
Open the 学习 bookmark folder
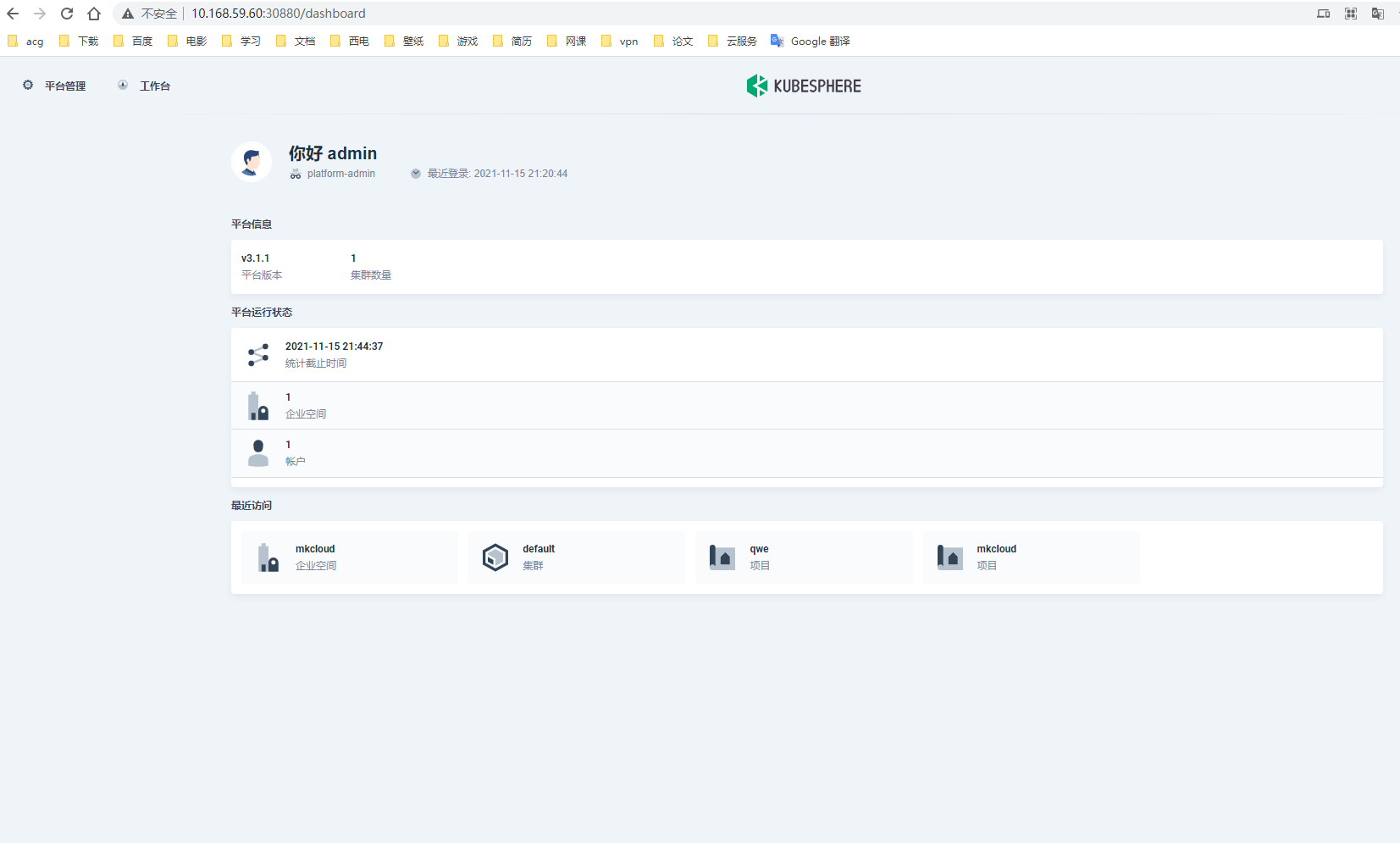pyautogui.click(x=241, y=41)
